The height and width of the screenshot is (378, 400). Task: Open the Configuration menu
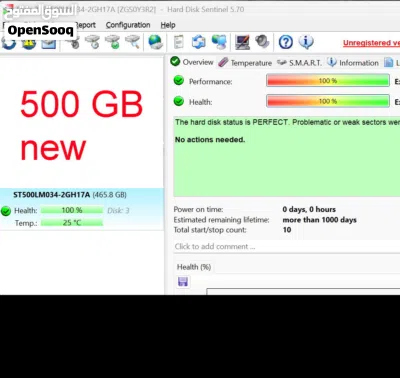click(128, 25)
